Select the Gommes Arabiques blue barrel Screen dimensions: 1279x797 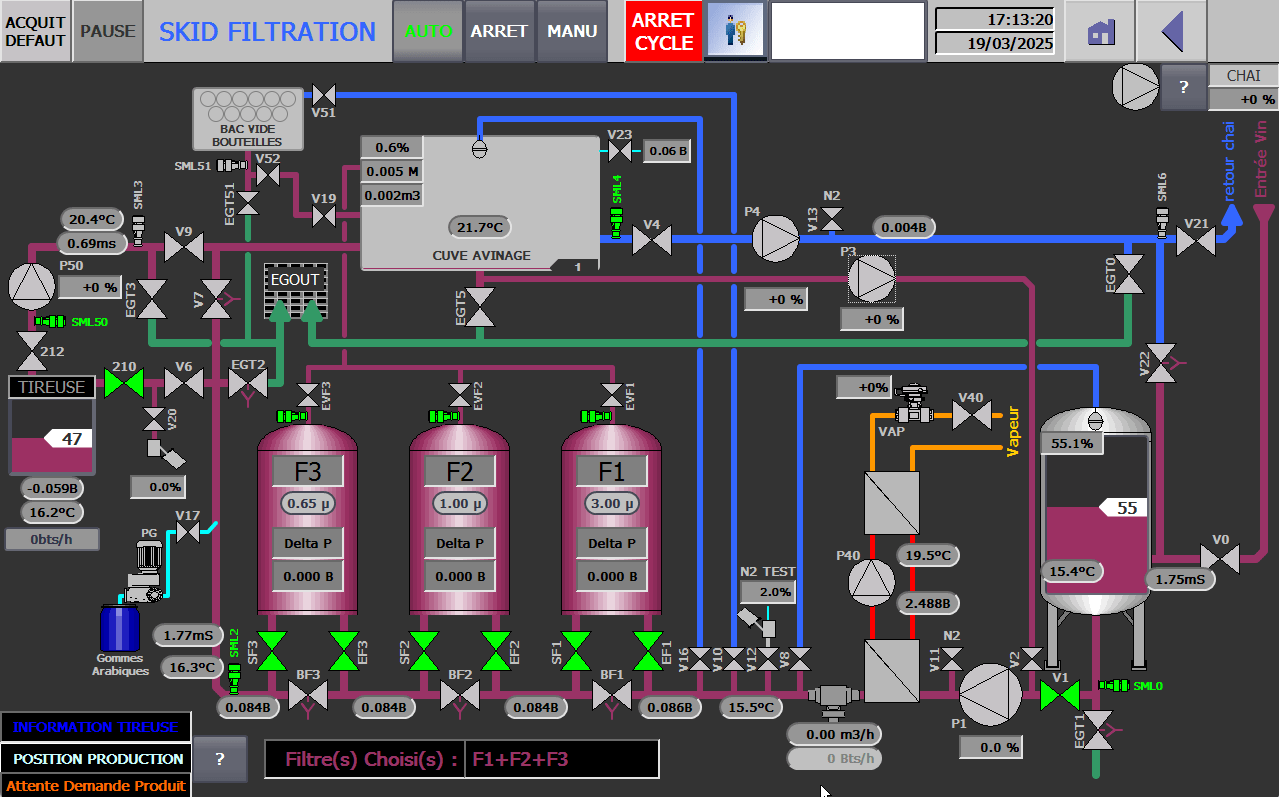point(119,627)
